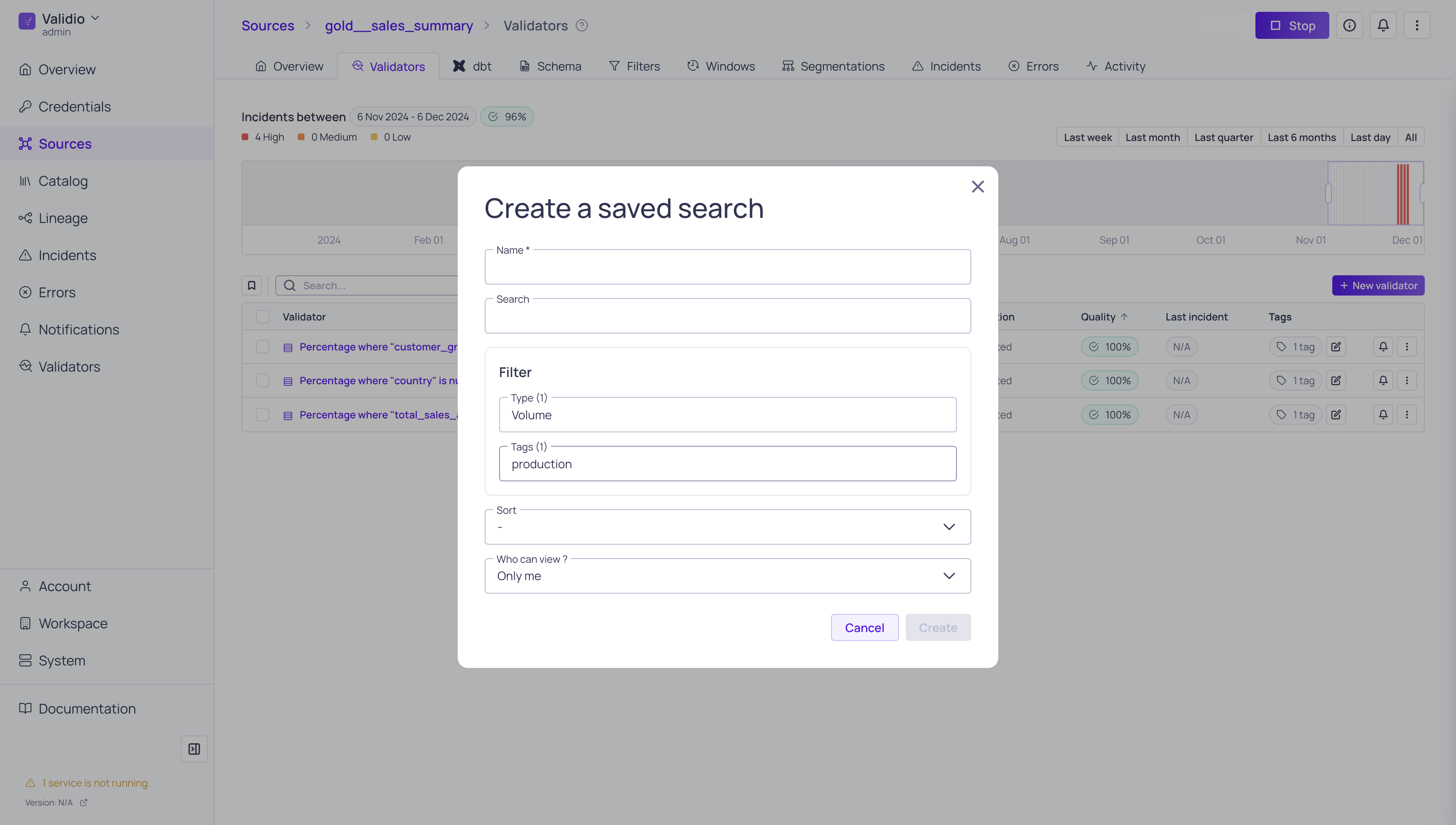
Task: Open the Type filter showing Volume
Action: 728,415
